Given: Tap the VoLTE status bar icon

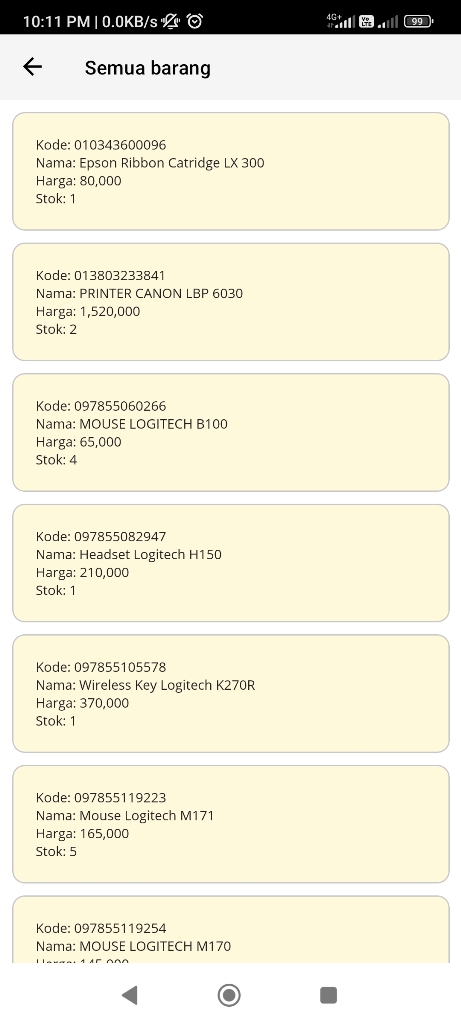Looking at the screenshot, I should click(366, 22).
